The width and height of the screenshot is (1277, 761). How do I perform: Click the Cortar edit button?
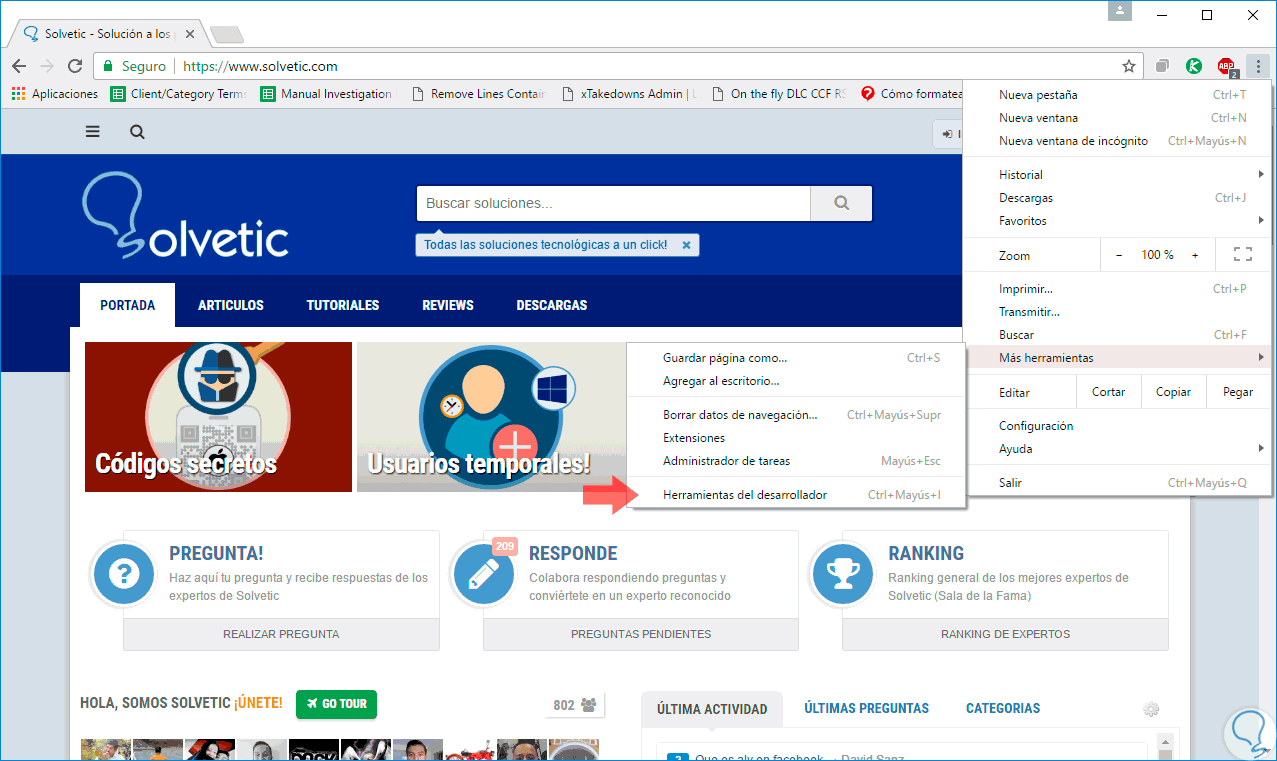click(x=1108, y=392)
